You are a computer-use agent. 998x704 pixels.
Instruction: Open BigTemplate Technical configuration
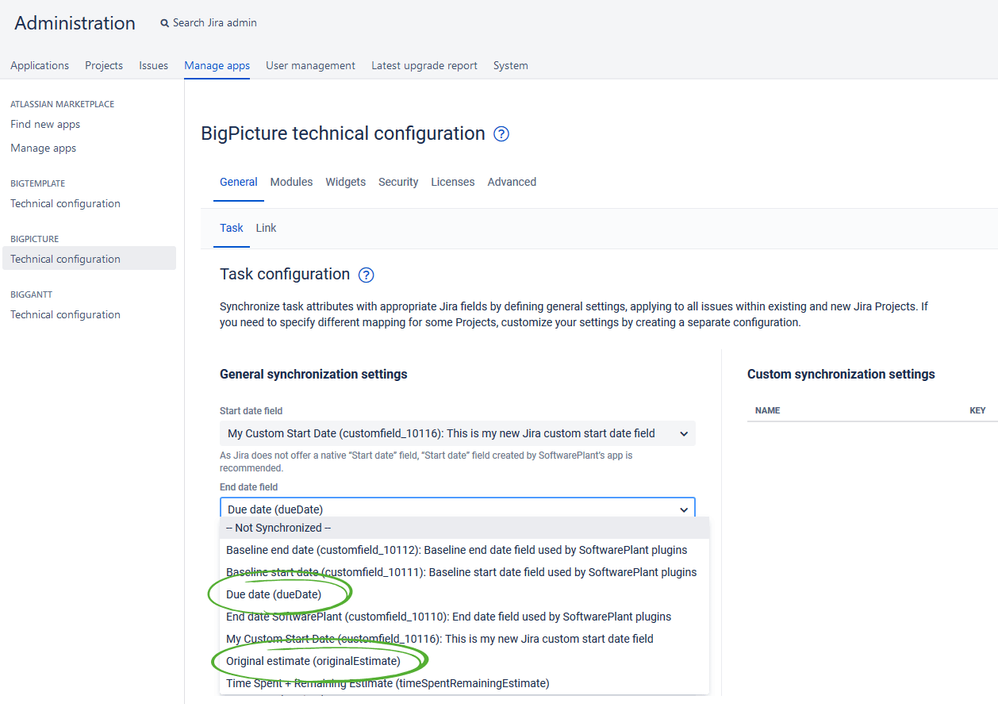click(x=65, y=204)
